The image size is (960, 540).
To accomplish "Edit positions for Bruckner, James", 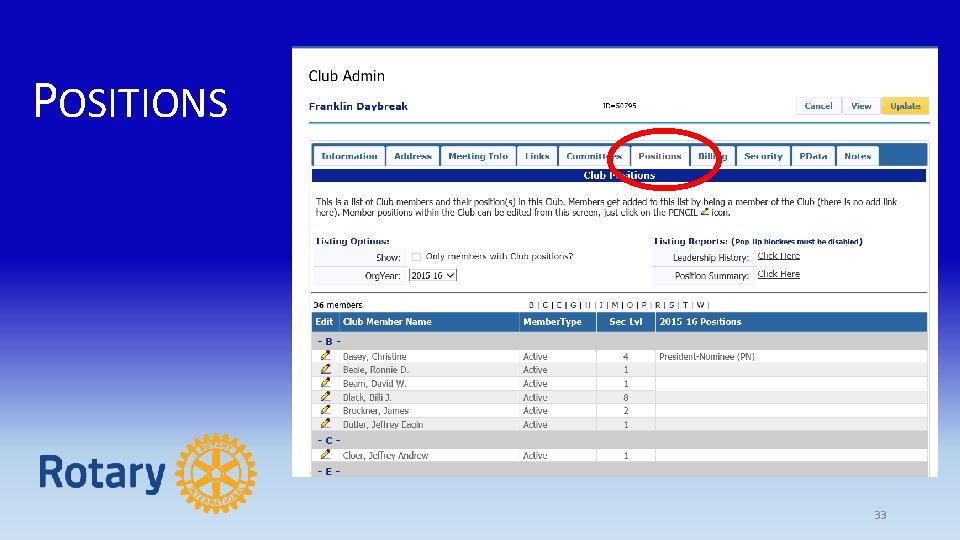I will pos(325,410).
